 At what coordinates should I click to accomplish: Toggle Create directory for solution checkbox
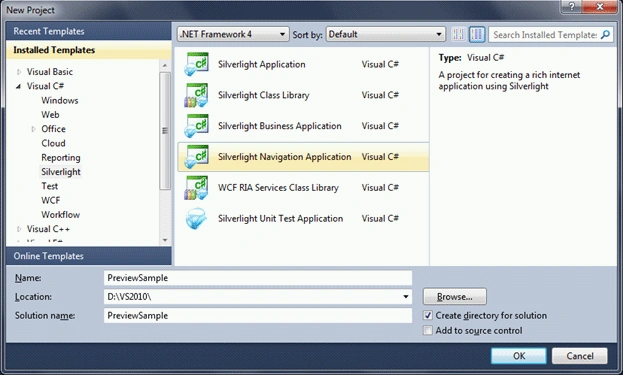(428, 315)
